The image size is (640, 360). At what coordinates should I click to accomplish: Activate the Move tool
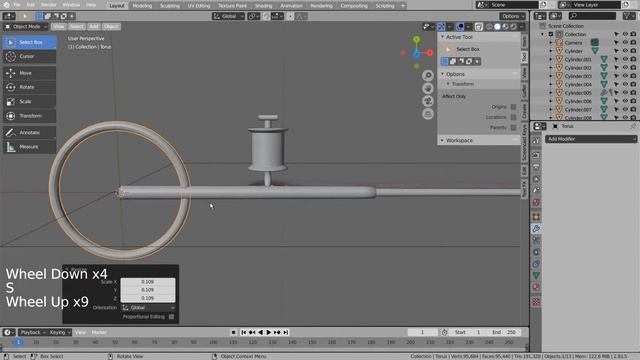[29, 73]
